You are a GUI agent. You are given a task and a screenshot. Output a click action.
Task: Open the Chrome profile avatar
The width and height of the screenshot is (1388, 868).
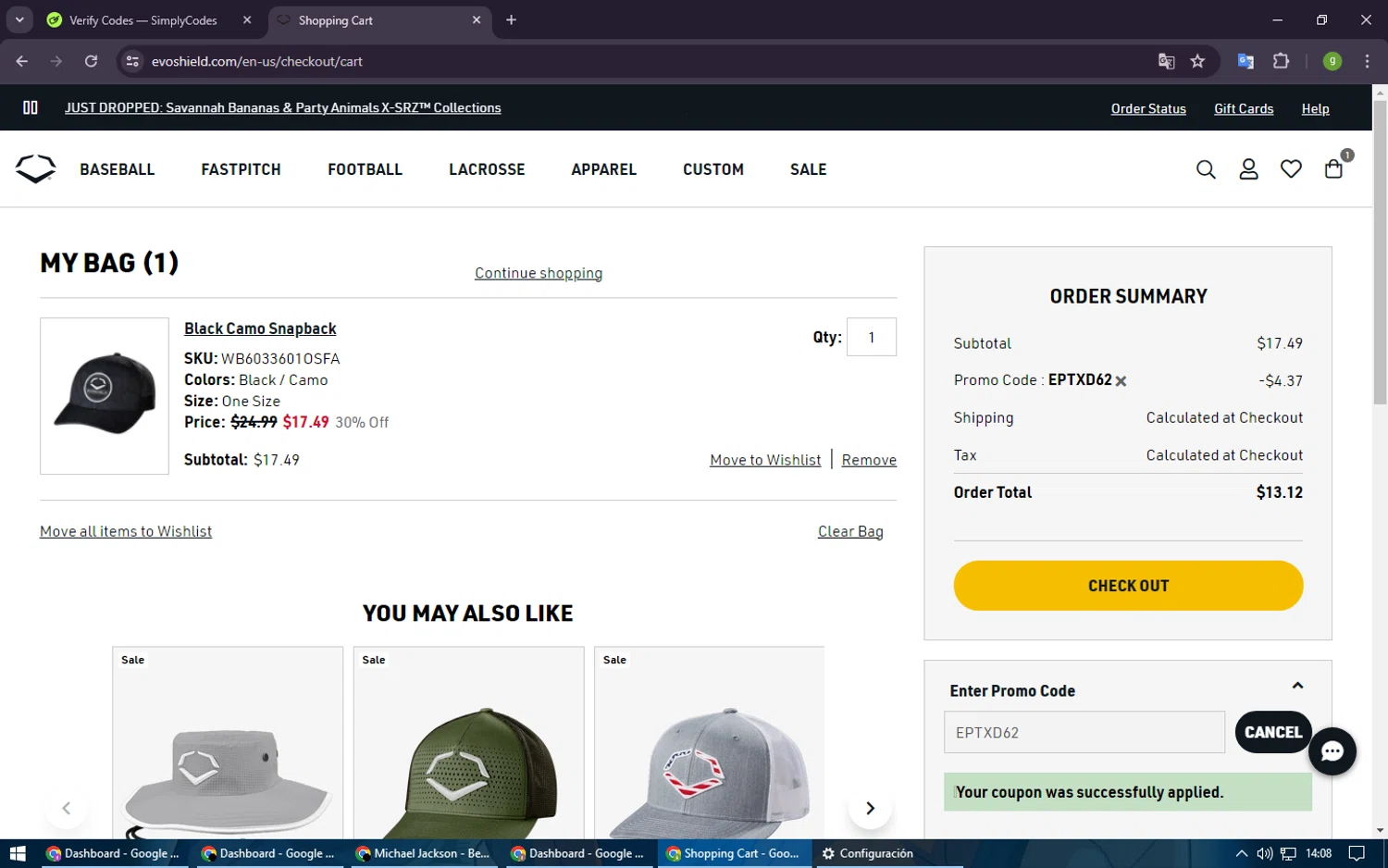point(1332,61)
